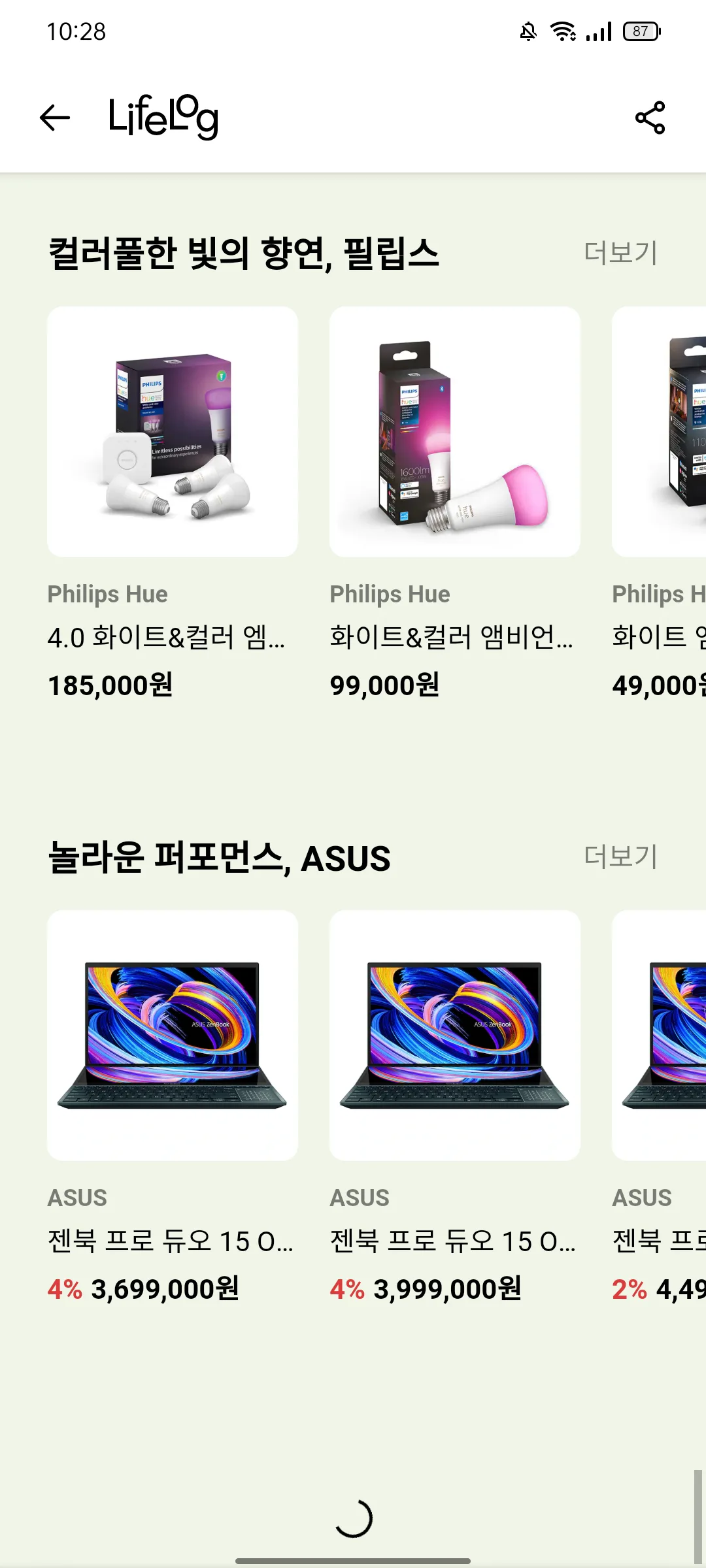Tap the LifeLog logo
706x1568 pixels.
(x=163, y=118)
